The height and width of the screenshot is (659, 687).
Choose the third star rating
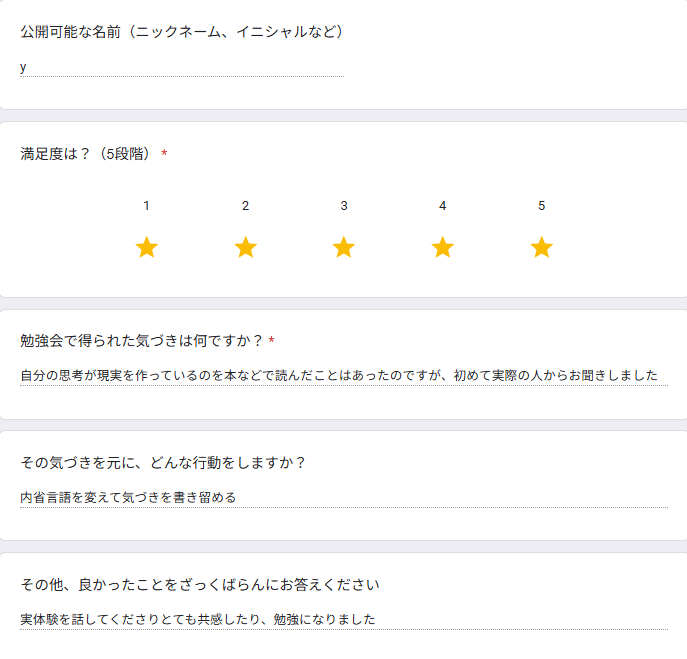click(x=344, y=247)
